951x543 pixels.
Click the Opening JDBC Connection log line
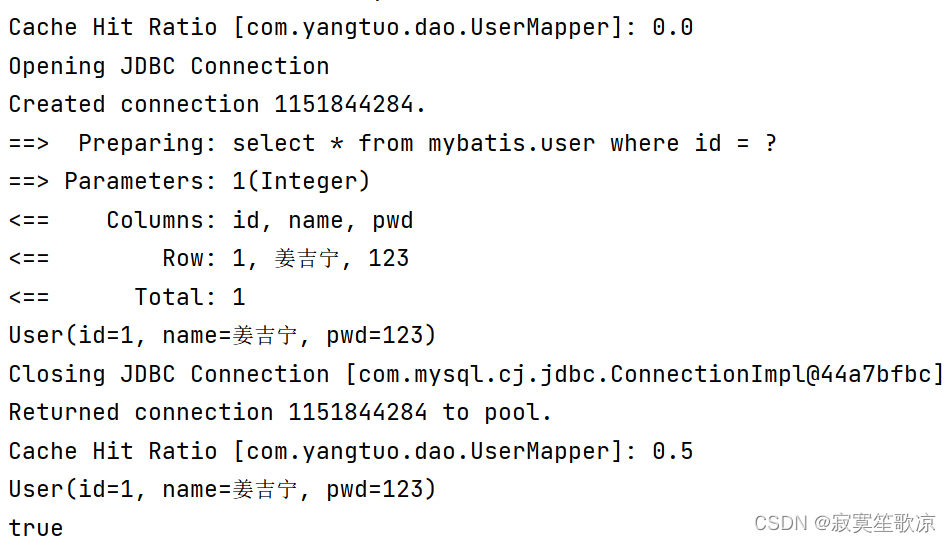(x=169, y=66)
